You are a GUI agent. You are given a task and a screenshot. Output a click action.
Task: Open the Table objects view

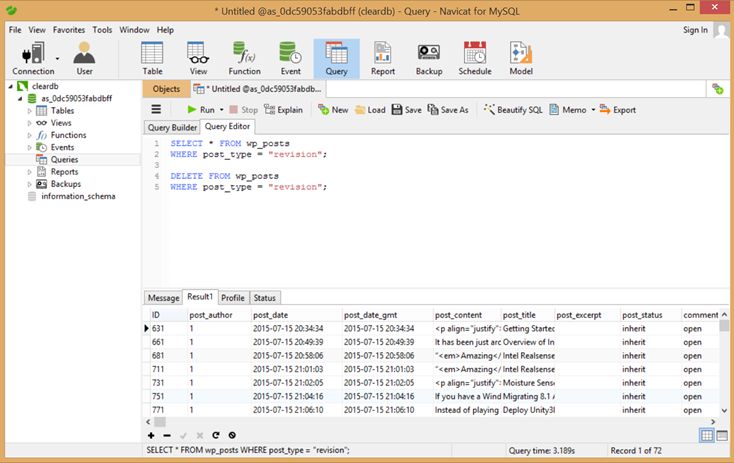152,58
